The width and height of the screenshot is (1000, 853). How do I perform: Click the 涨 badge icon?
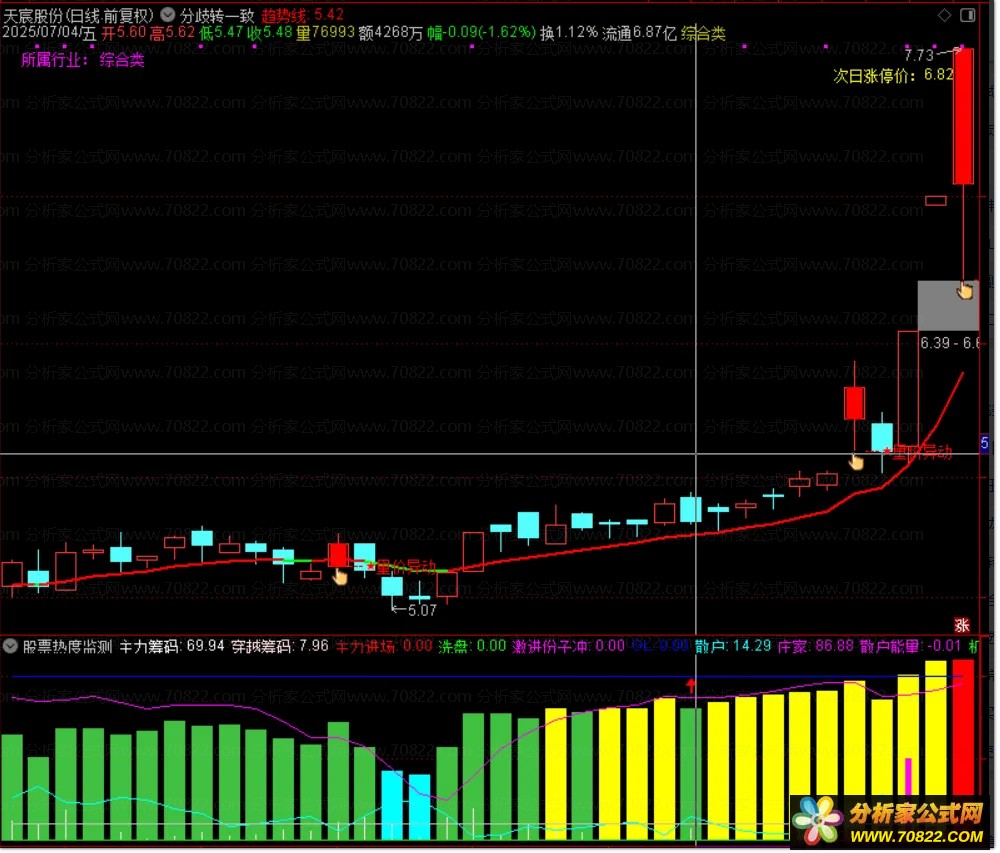click(x=962, y=625)
